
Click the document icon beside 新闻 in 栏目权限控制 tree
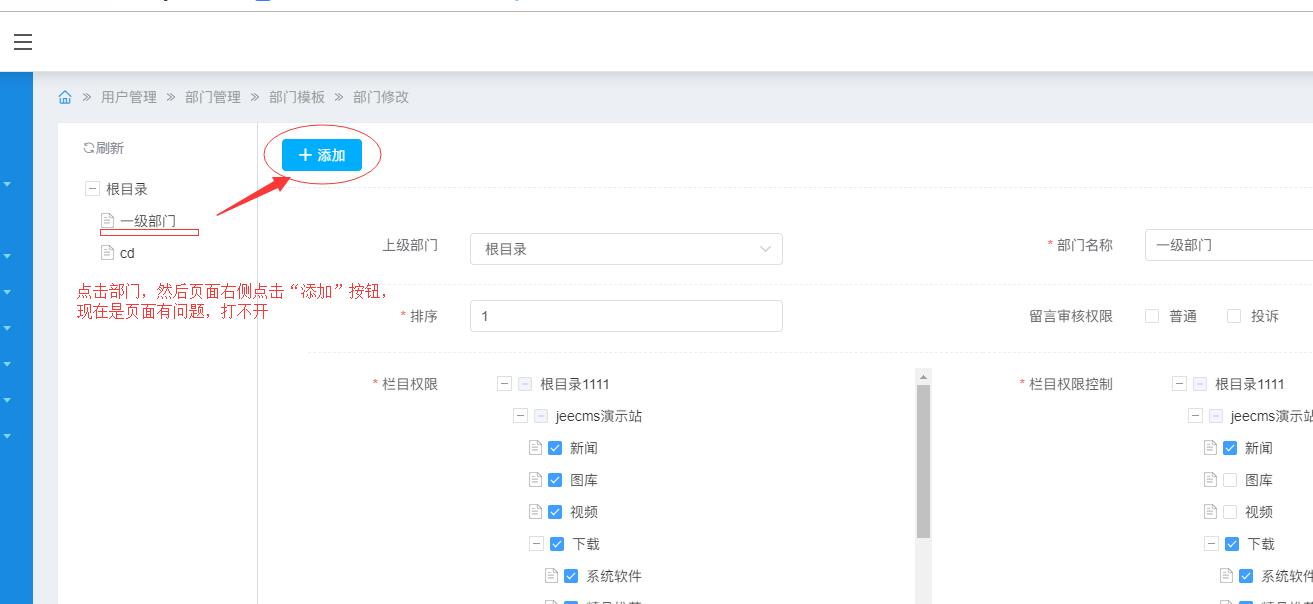(x=1210, y=448)
